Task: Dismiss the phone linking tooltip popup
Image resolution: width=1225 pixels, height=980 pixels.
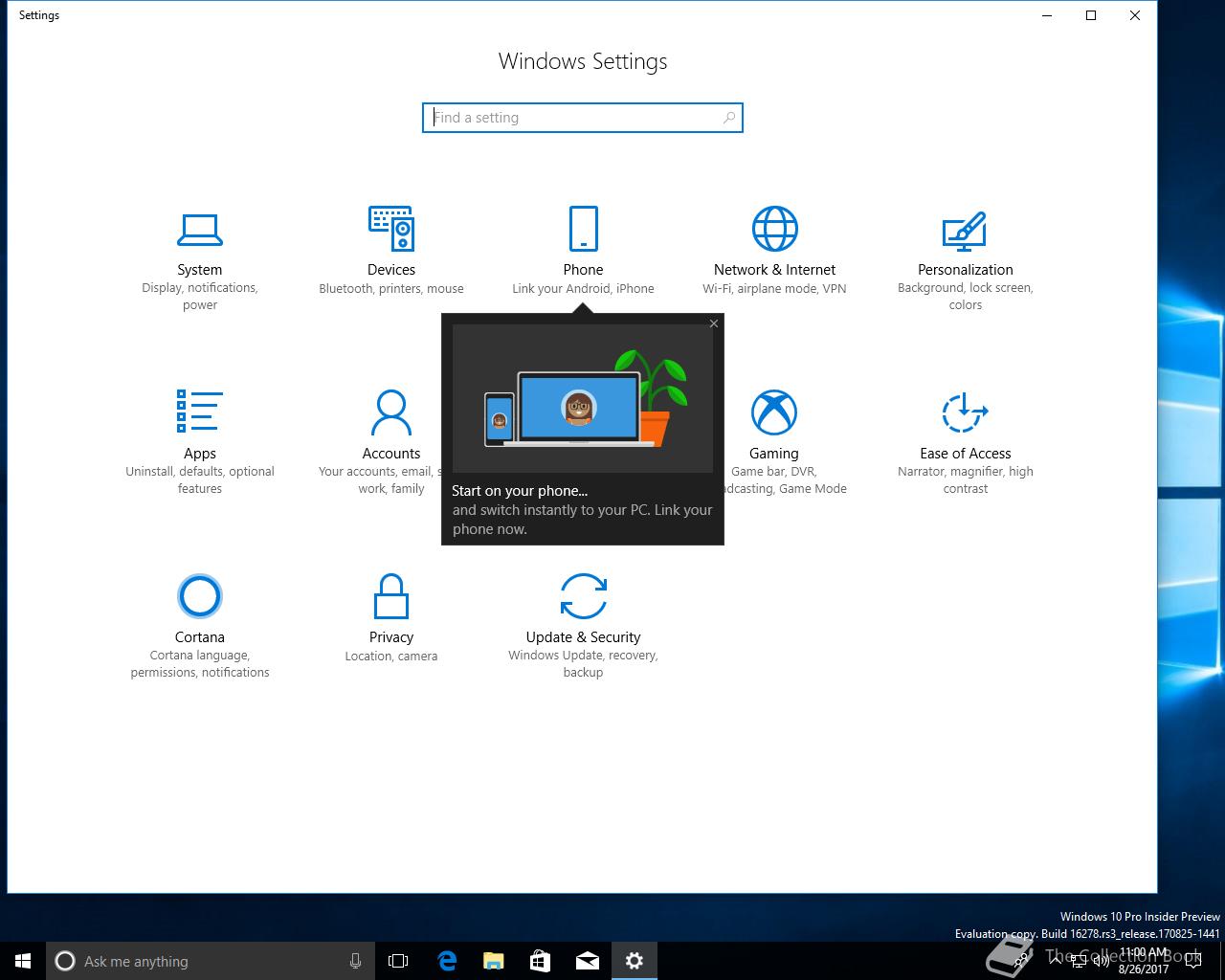Action: (714, 323)
